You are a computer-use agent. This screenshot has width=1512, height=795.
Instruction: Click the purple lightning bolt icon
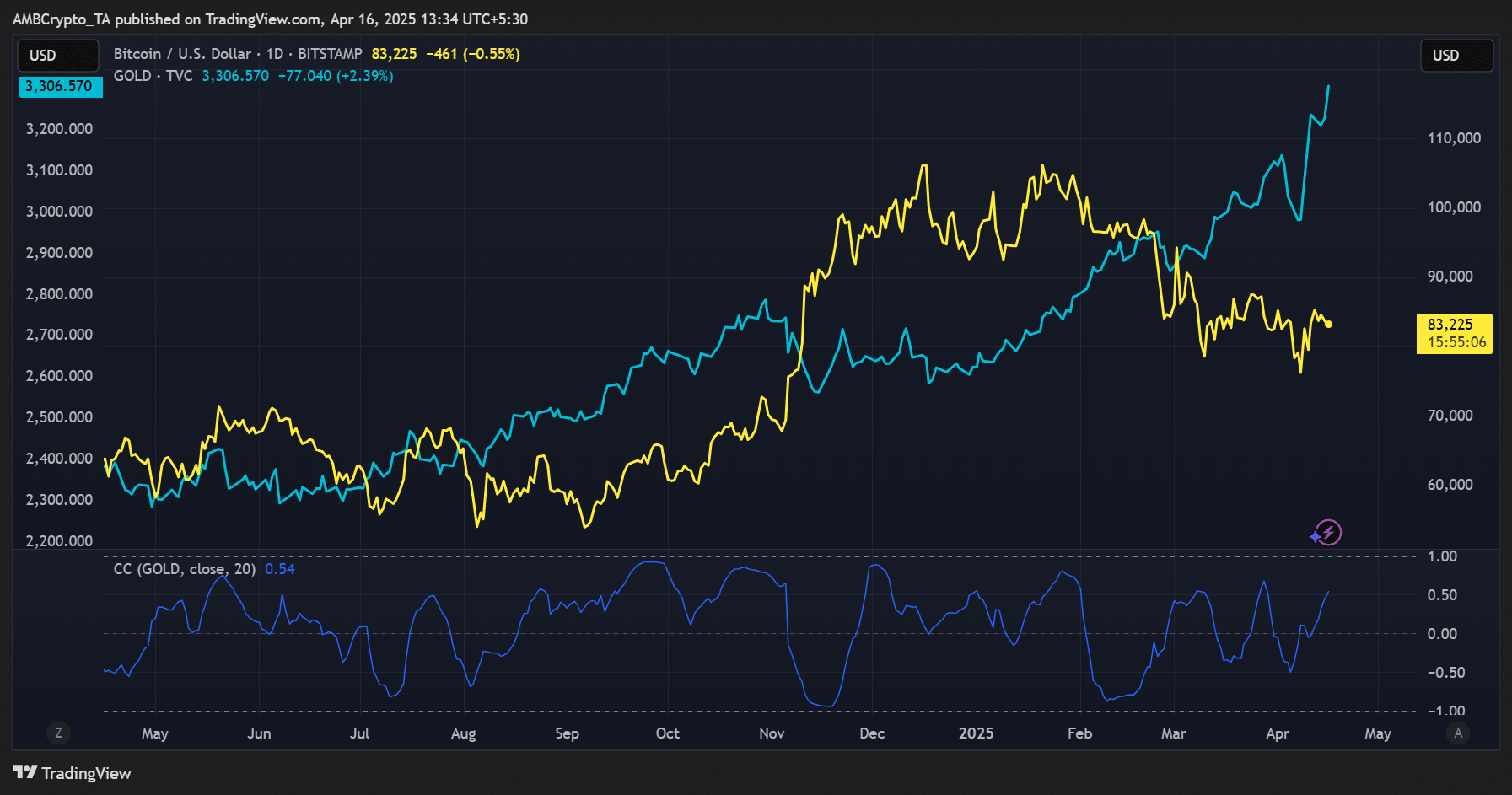click(1327, 532)
